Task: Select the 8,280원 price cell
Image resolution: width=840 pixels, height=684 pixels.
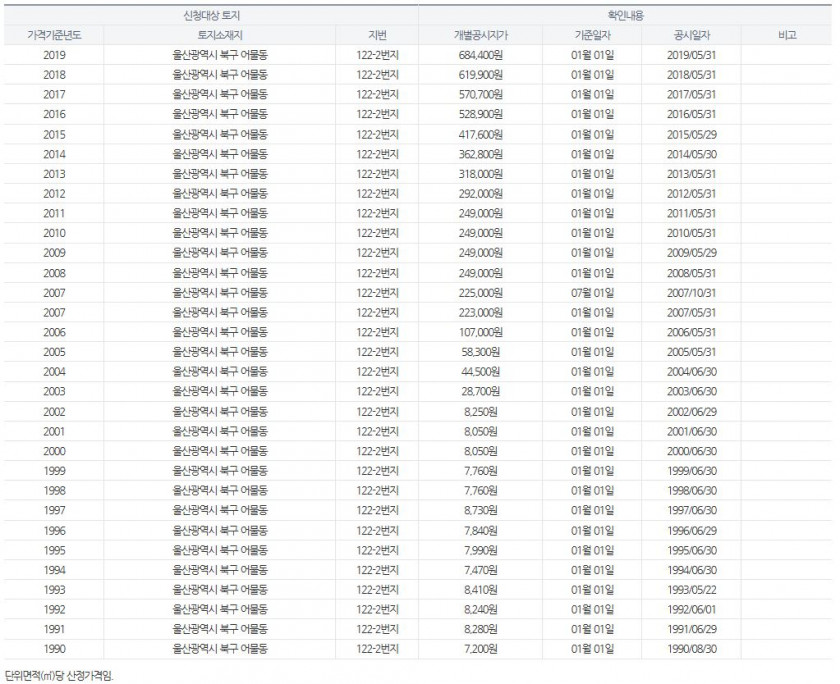Action: (481, 630)
